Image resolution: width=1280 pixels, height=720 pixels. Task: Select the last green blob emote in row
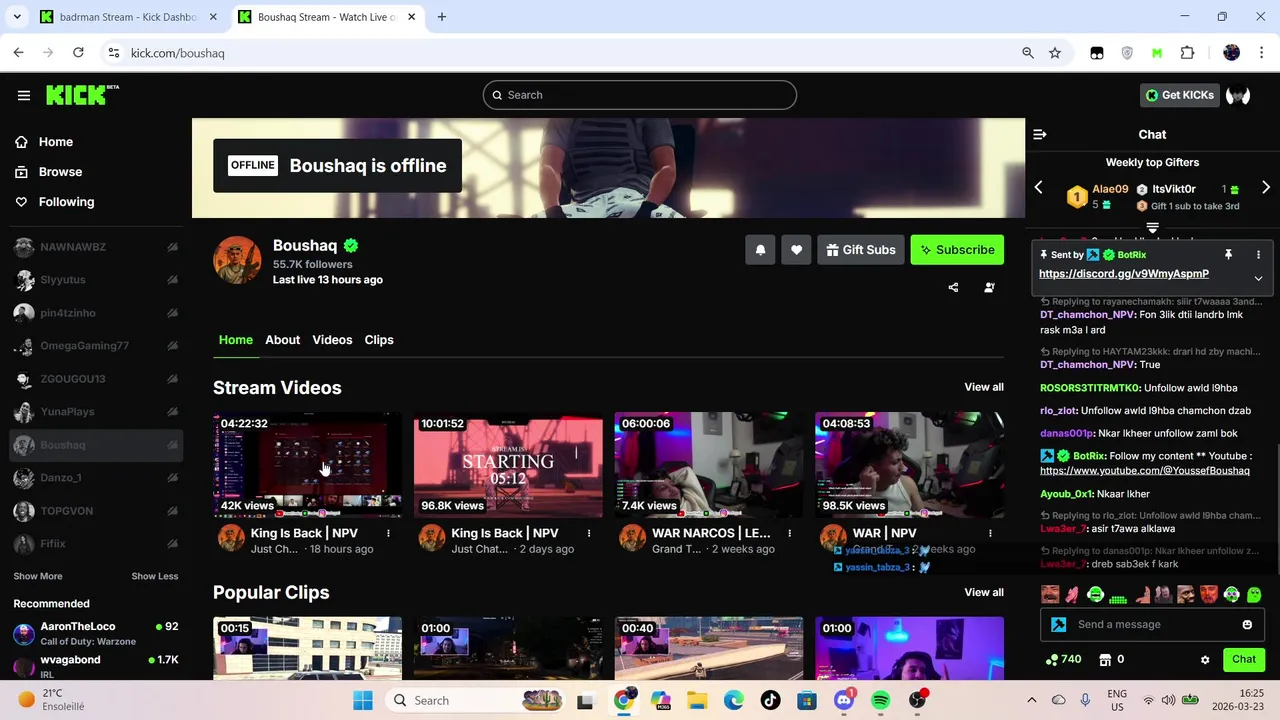click(x=1254, y=595)
